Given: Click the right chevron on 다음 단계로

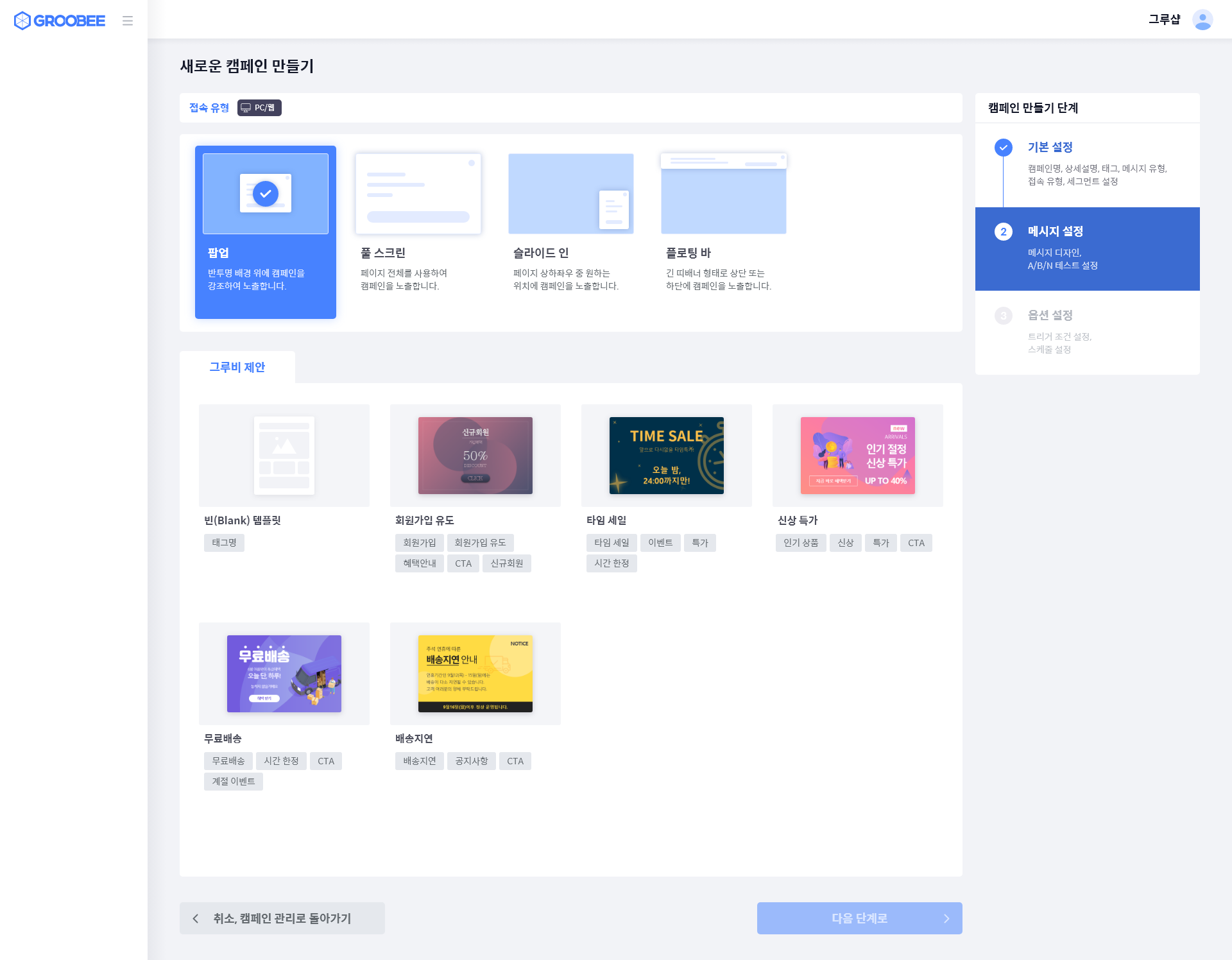Looking at the screenshot, I should (x=946, y=918).
